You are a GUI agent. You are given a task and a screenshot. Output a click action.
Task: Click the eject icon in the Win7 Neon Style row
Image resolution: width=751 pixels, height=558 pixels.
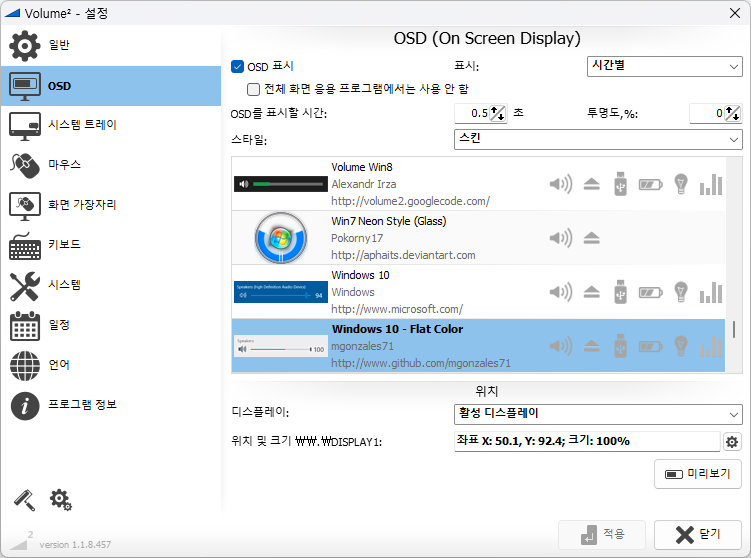click(x=592, y=238)
